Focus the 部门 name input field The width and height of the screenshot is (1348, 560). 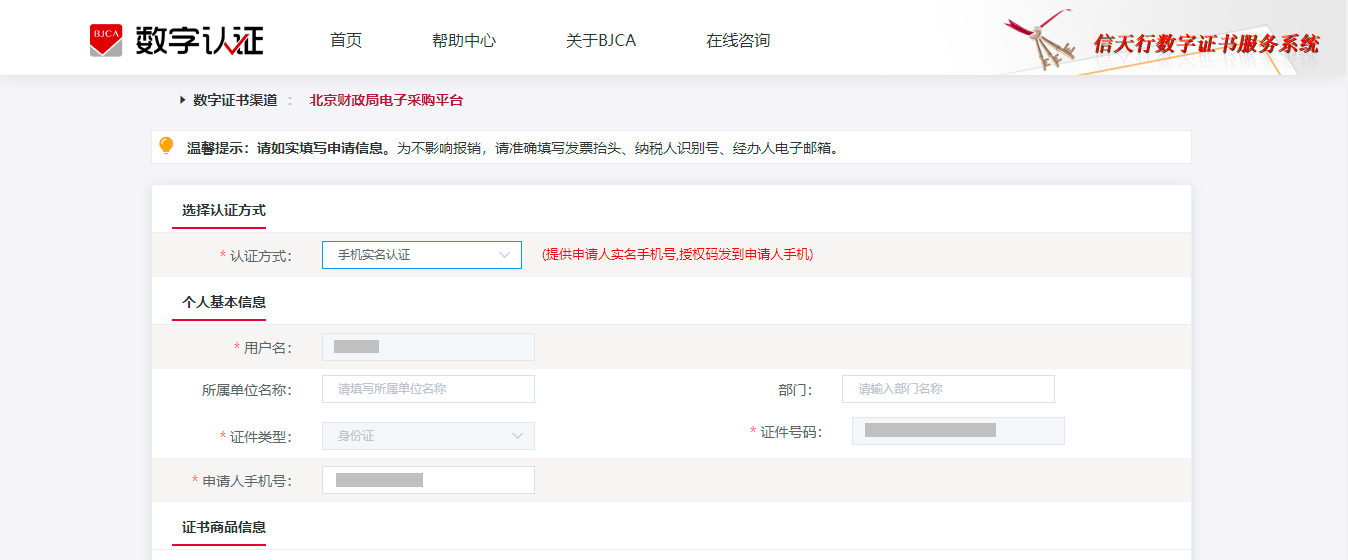(948, 389)
